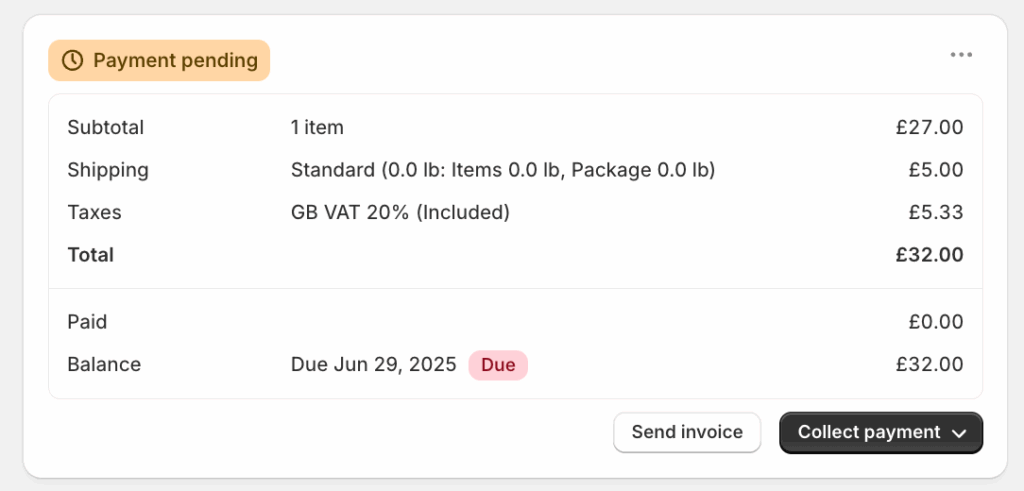Expand the Collect payment dropdown chevron

tap(959, 433)
